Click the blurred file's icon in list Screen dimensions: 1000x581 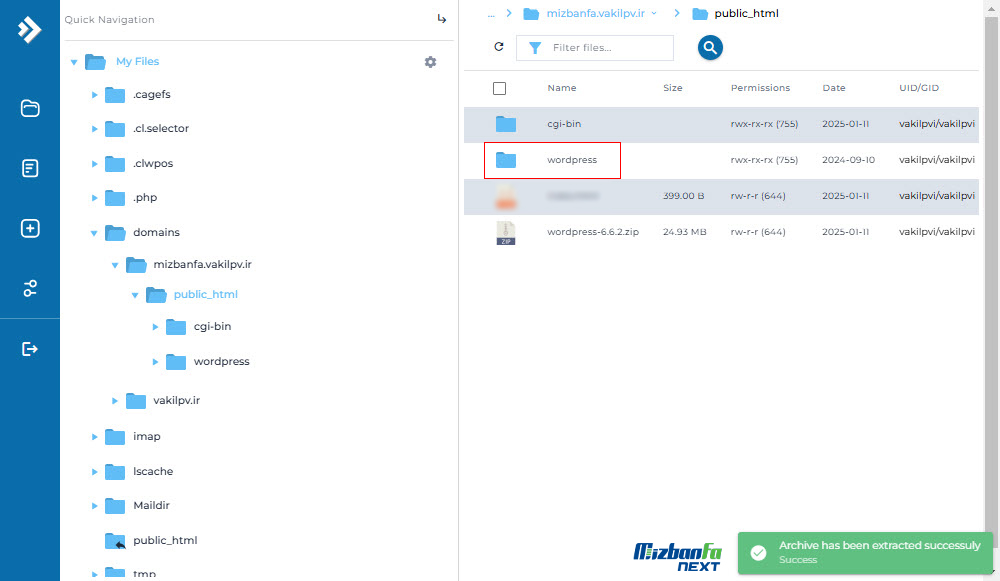[506, 196]
